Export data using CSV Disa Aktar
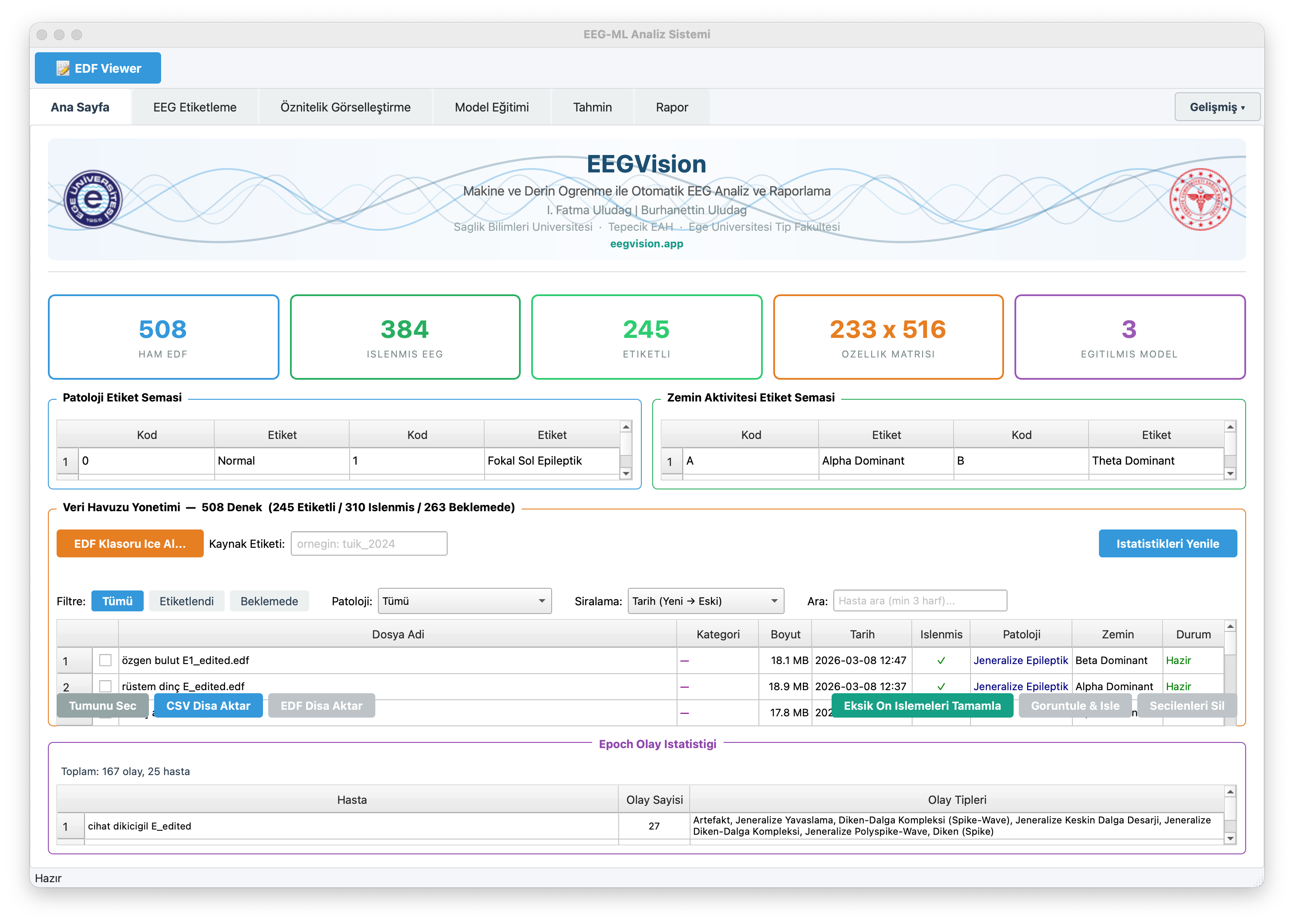The width and height of the screenshot is (1294, 924). [208, 705]
